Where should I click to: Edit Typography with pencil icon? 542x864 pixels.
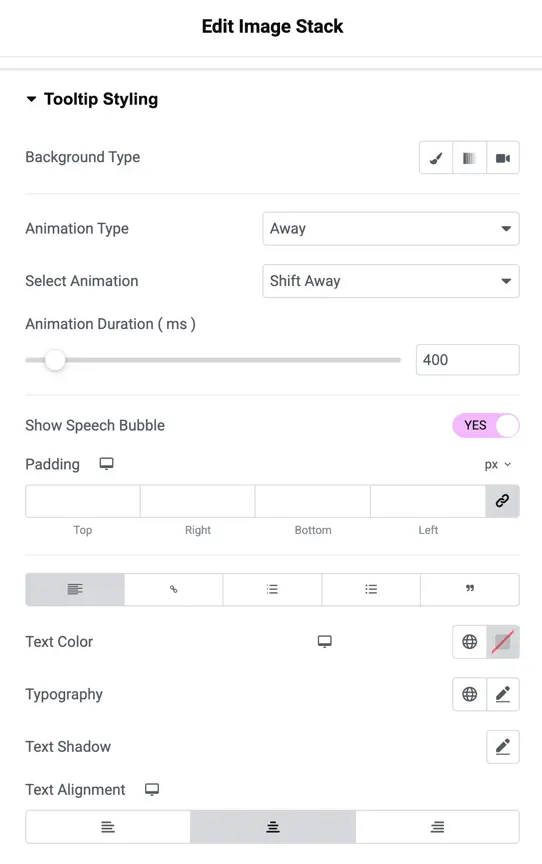(503, 694)
